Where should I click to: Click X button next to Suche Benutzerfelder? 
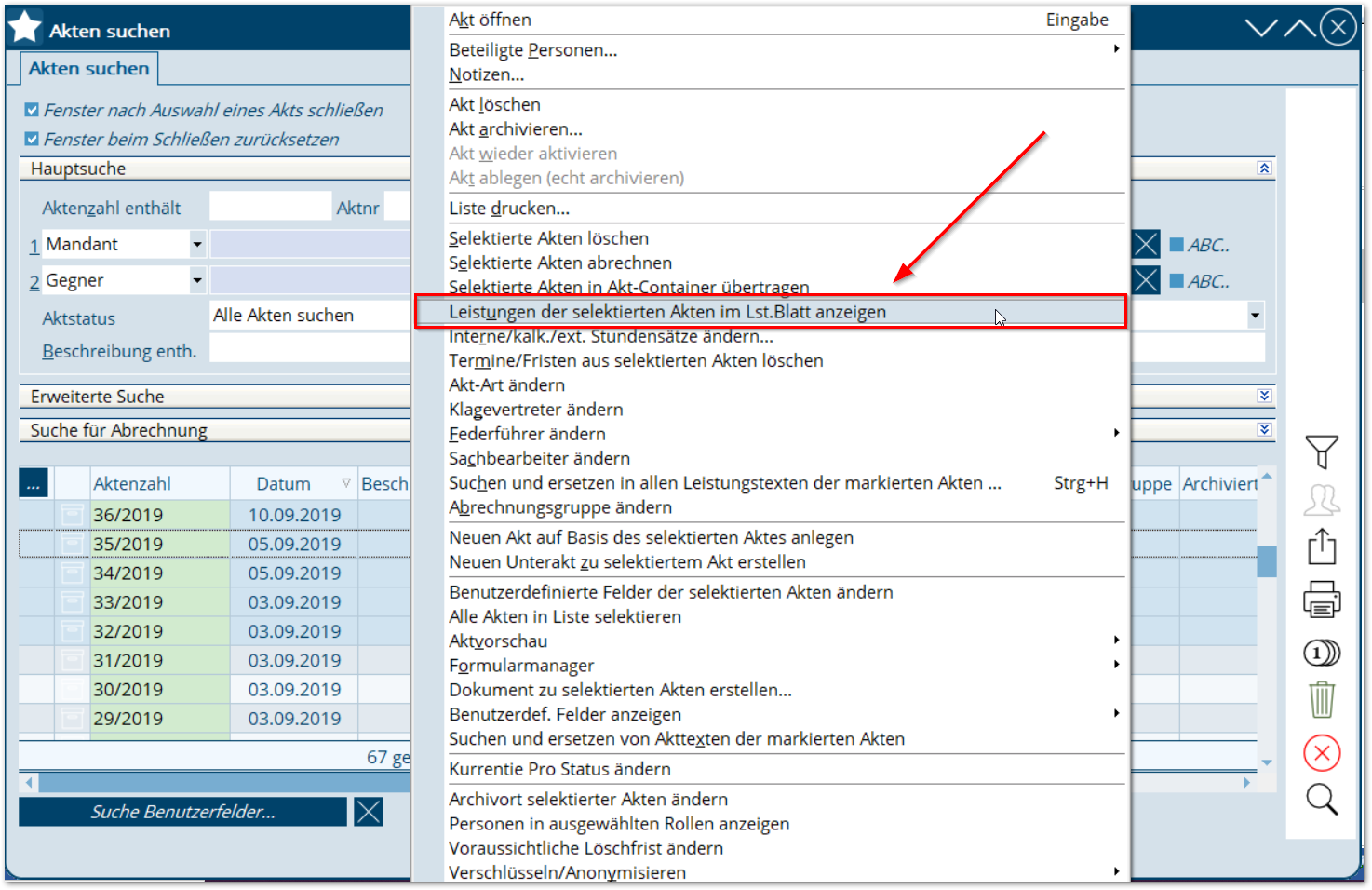(x=369, y=812)
